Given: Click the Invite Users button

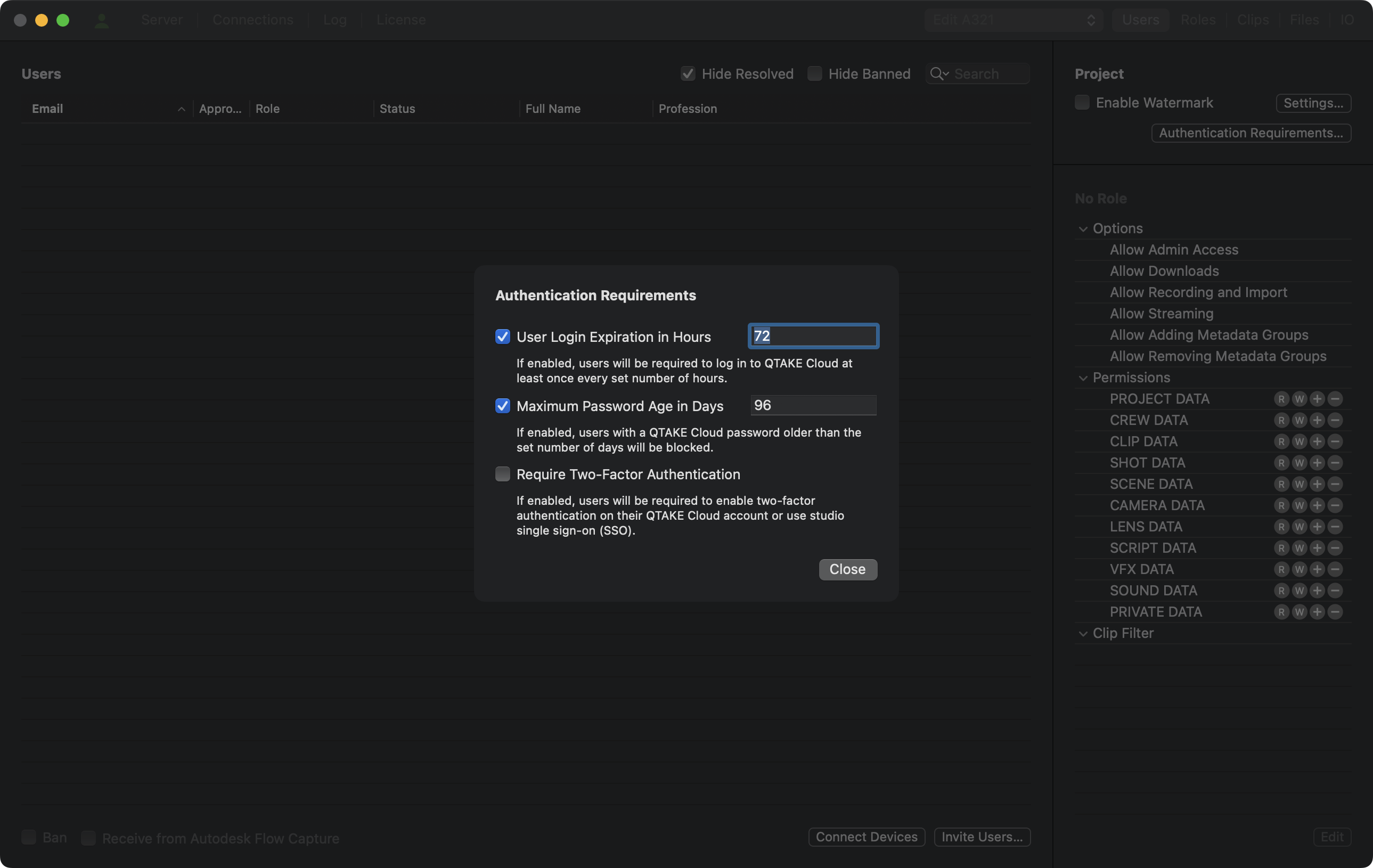Looking at the screenshot, I should point(982,837).
